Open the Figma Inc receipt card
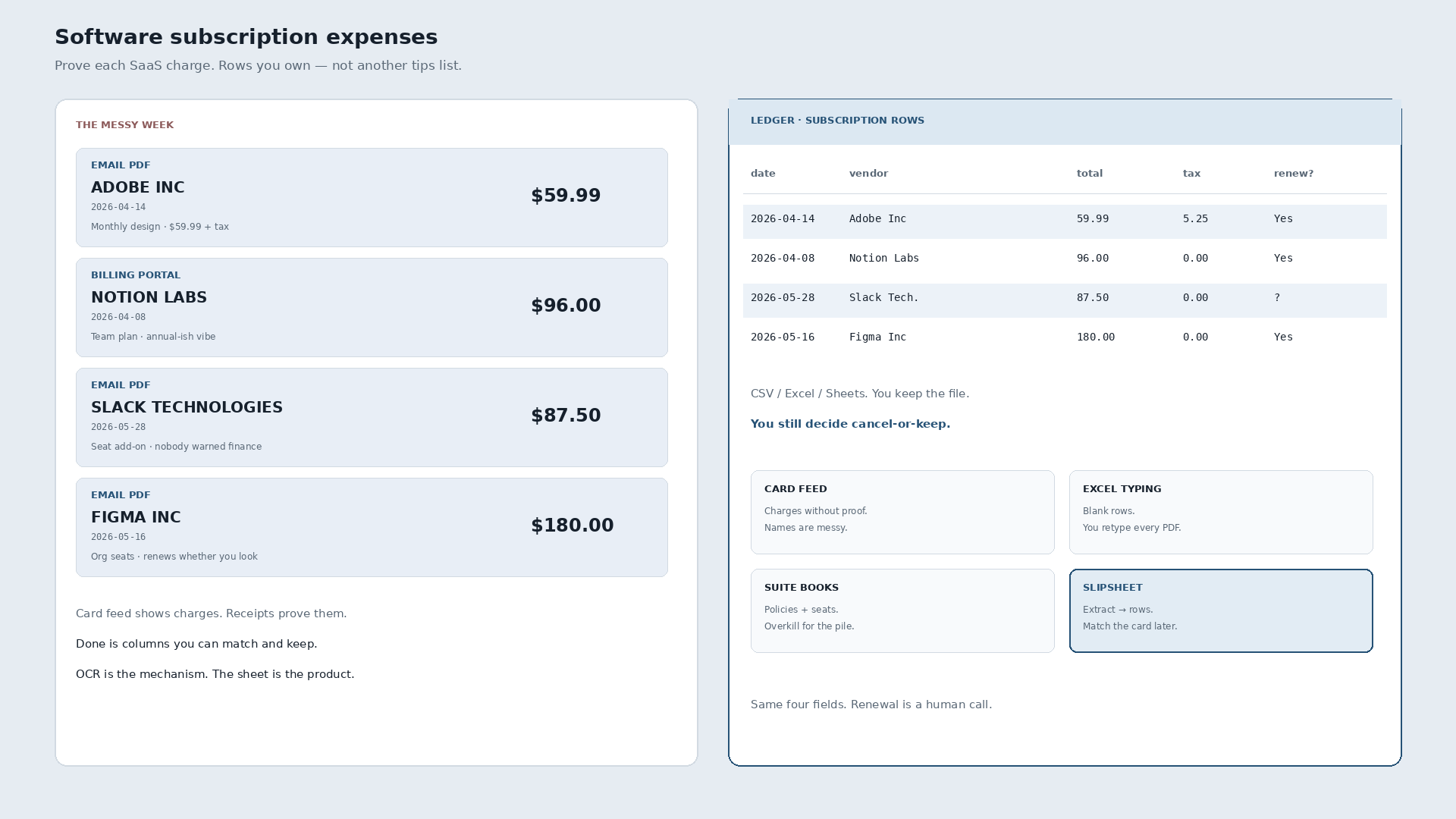Viewport: 1456px width, 819px height. [x=372, y=527]
